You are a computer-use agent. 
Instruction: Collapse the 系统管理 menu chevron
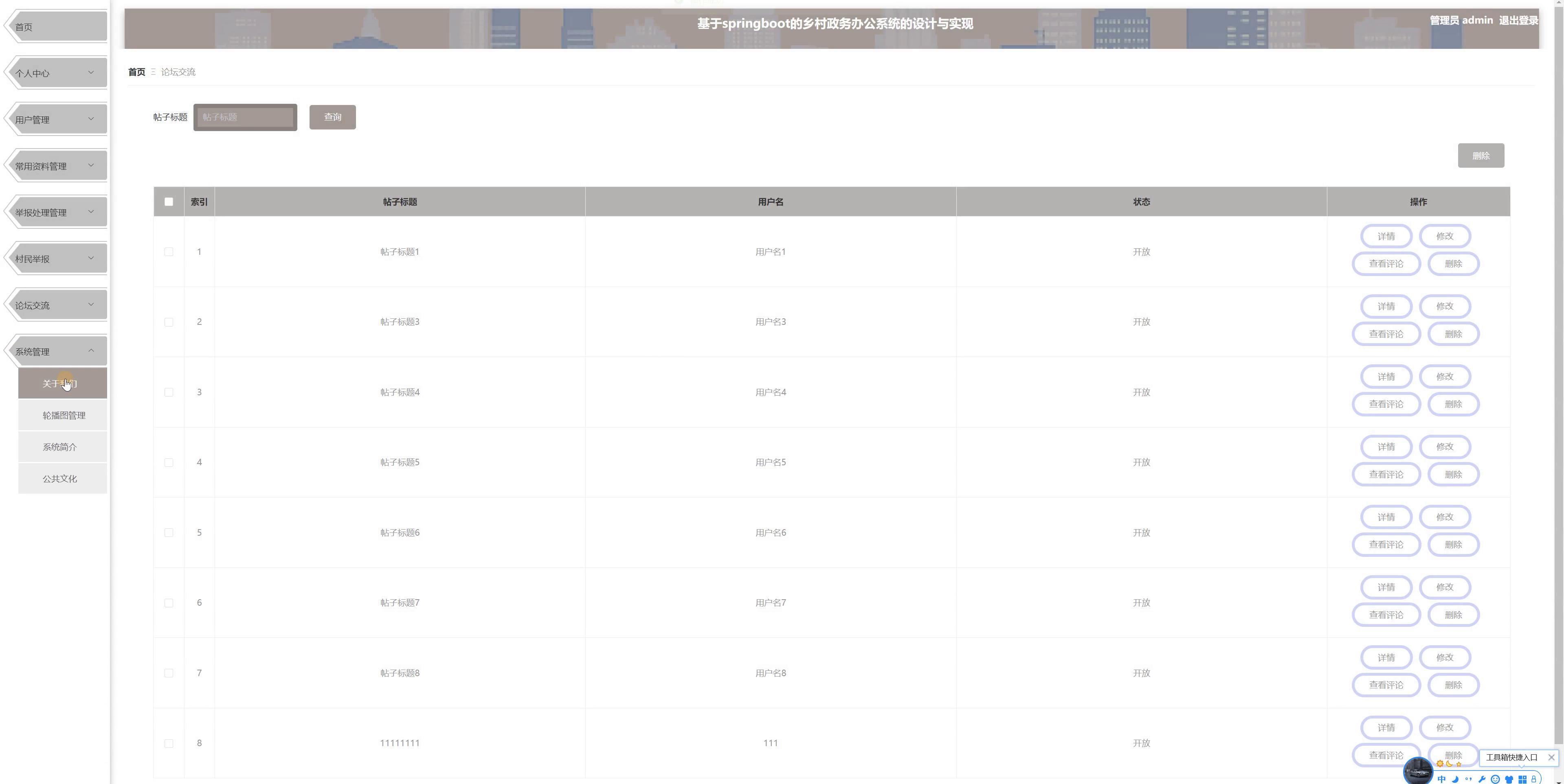click(91, 351)
